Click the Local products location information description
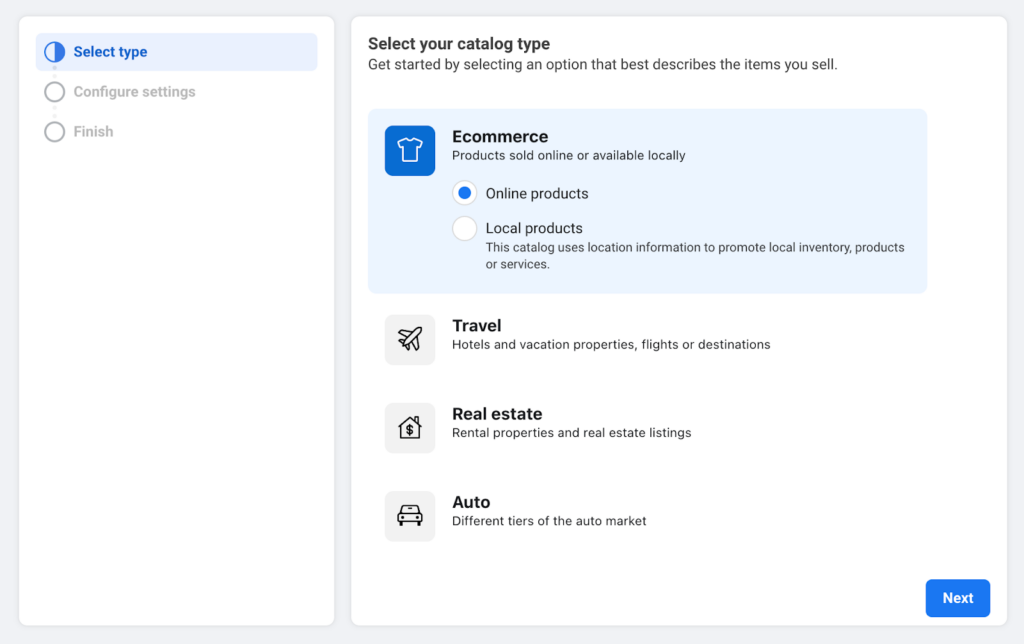1024x644 pixels. pyautogui.click(x=695, y=256)
